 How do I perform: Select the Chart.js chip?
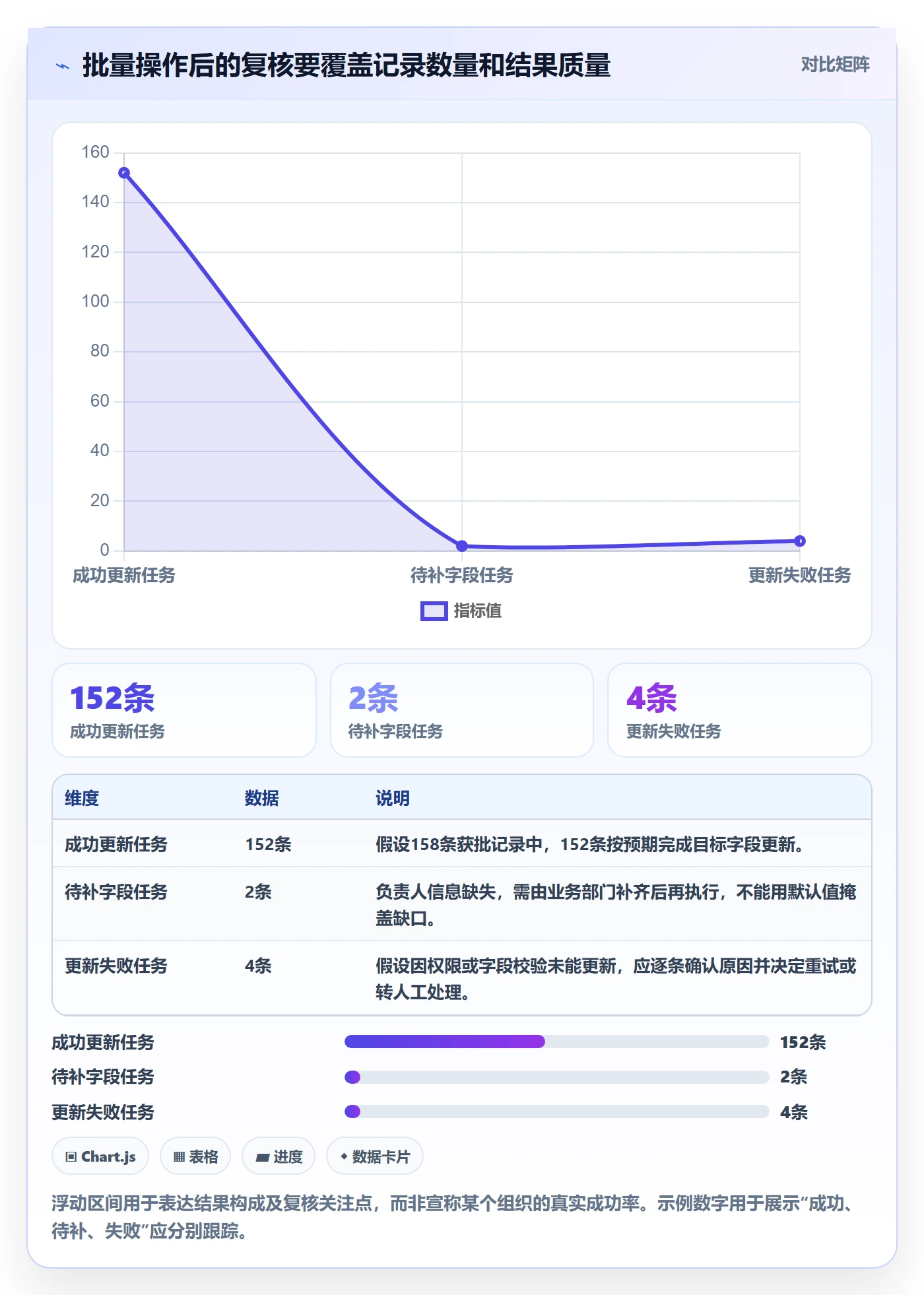(x=100, y=1156)
